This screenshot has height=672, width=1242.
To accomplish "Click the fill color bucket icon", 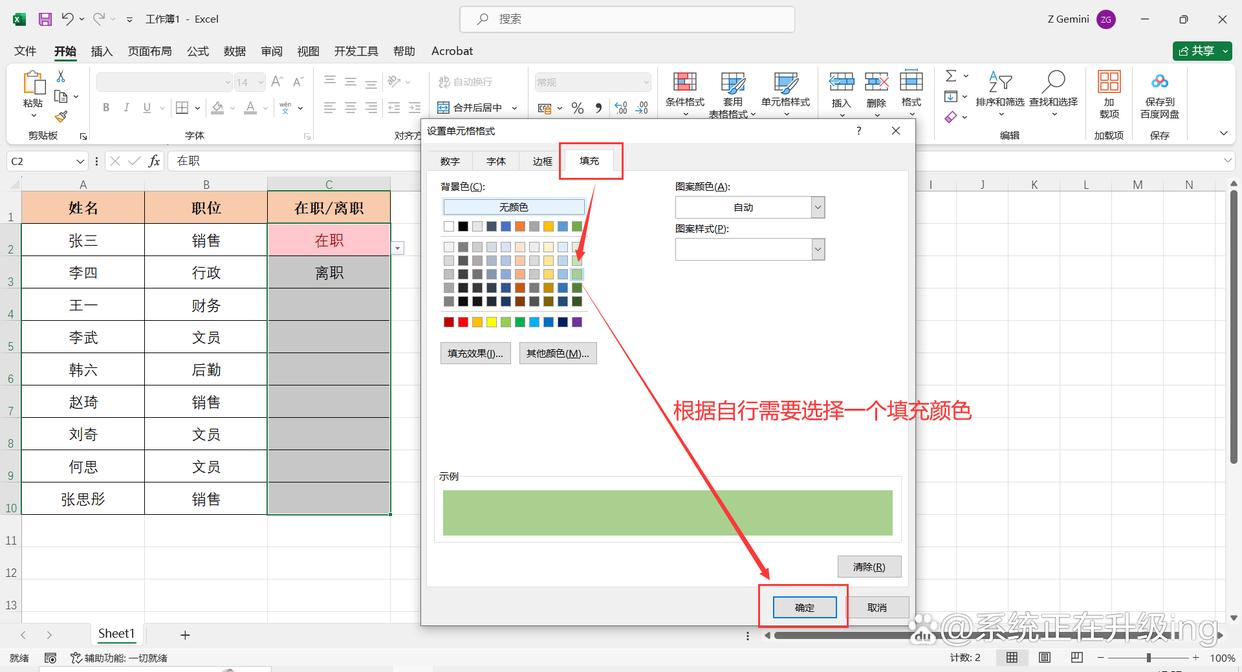I will [x=219, y=107].
